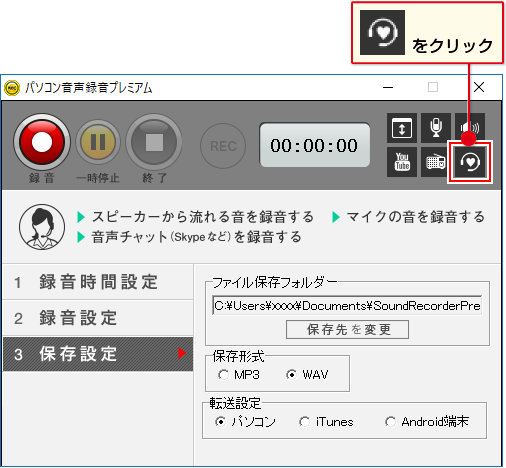The height and width of the screenshot is (468, 506).
Task: Click the yellow pause (一時停止) button
Action: 98,142
